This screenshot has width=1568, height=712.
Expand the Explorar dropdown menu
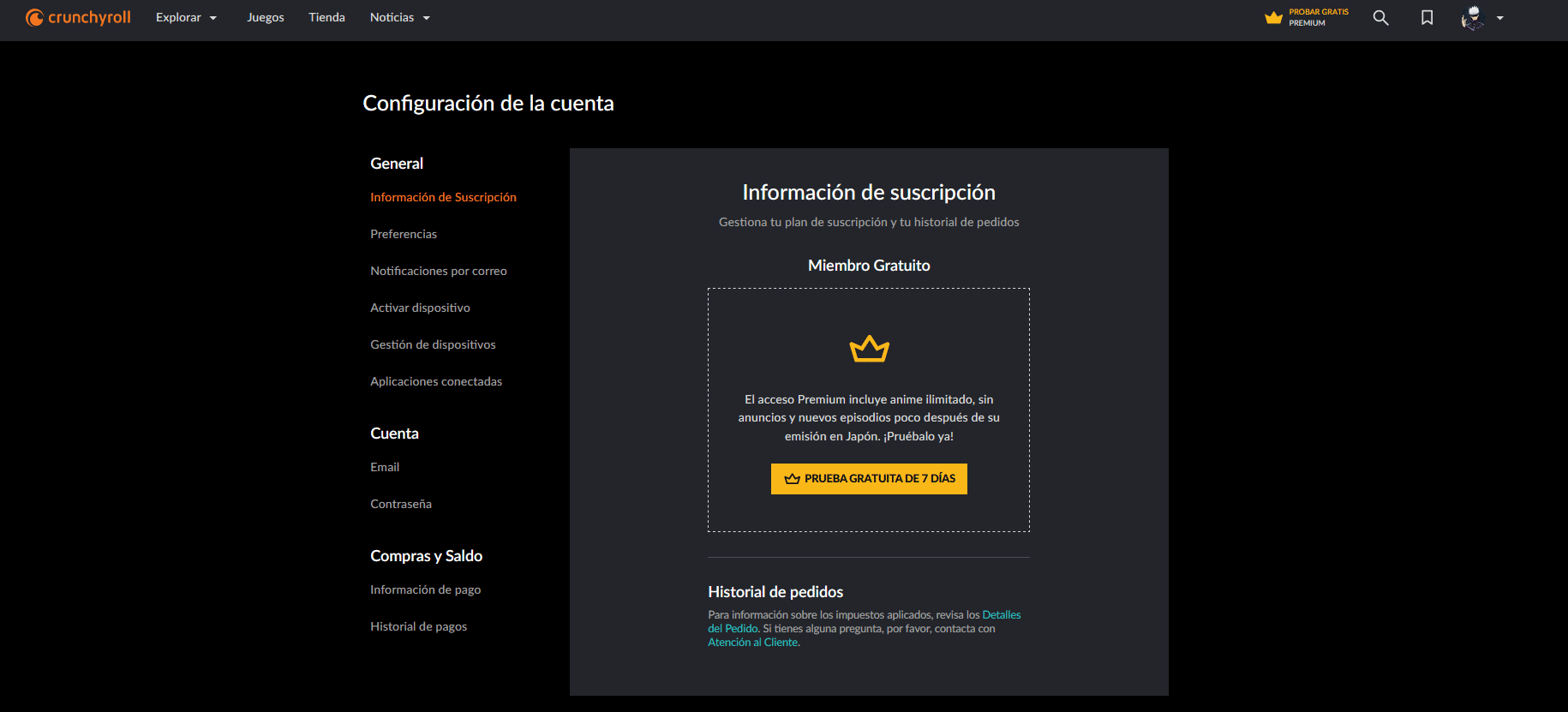(x=186, y=17)
